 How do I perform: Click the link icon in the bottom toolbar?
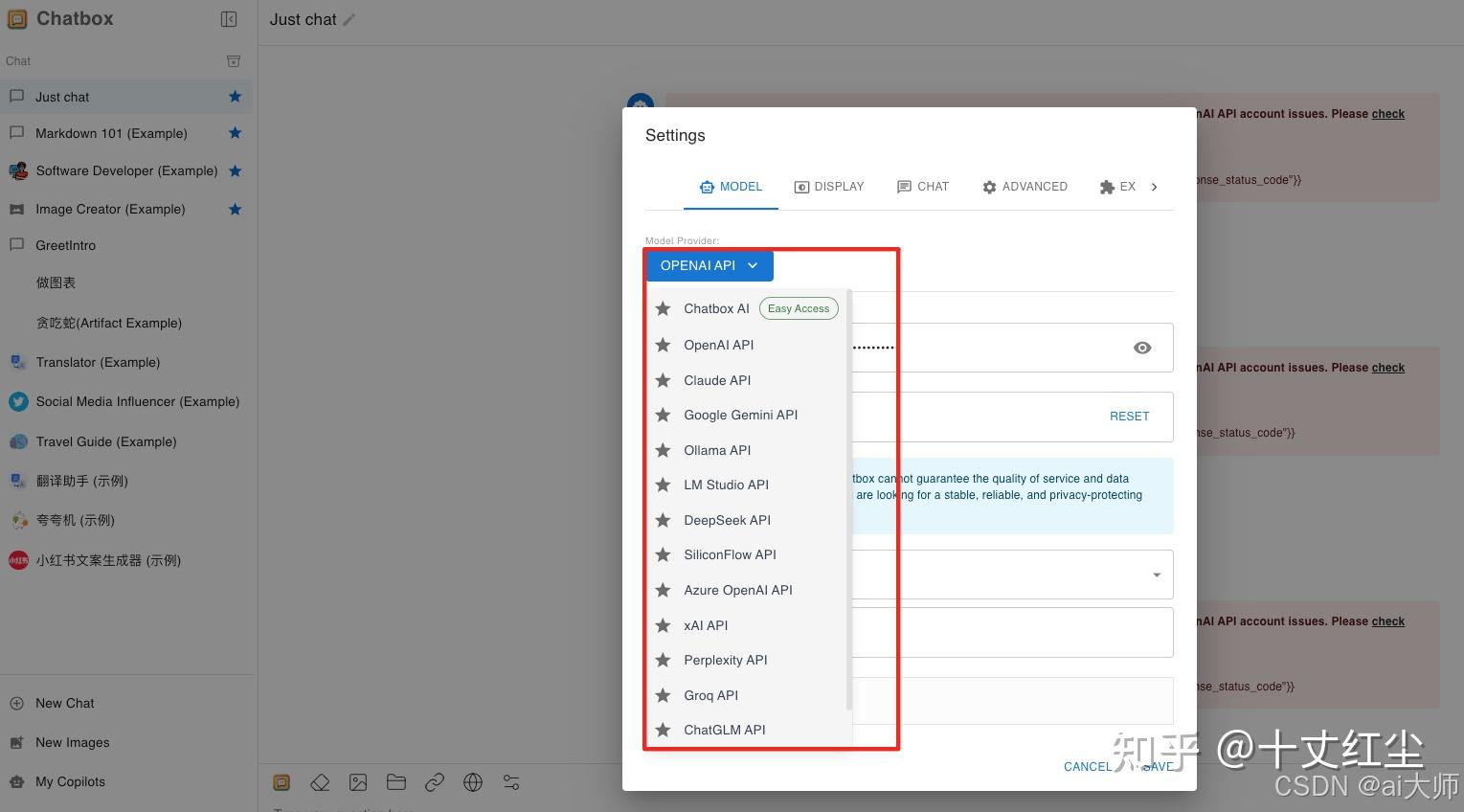pos(435,782)
